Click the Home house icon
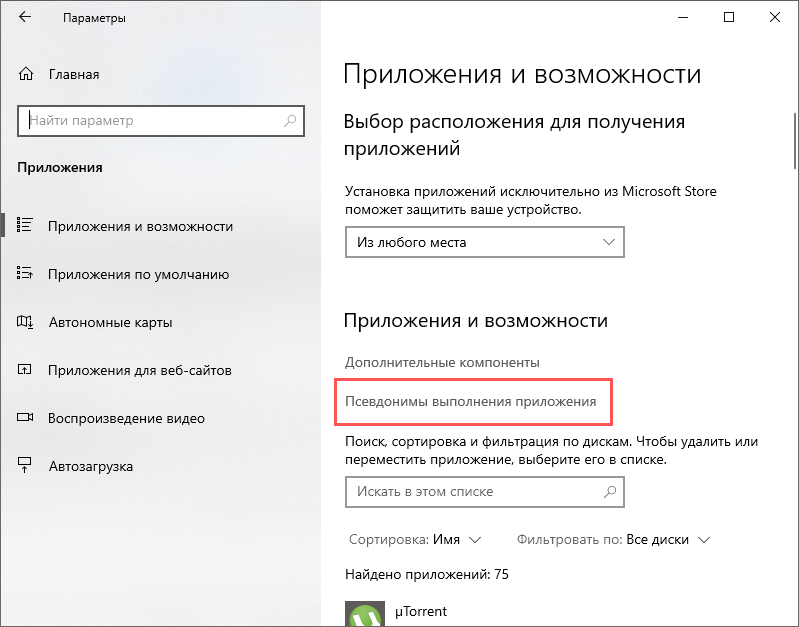This screenshot has width=799, height=627. [25, 74]
